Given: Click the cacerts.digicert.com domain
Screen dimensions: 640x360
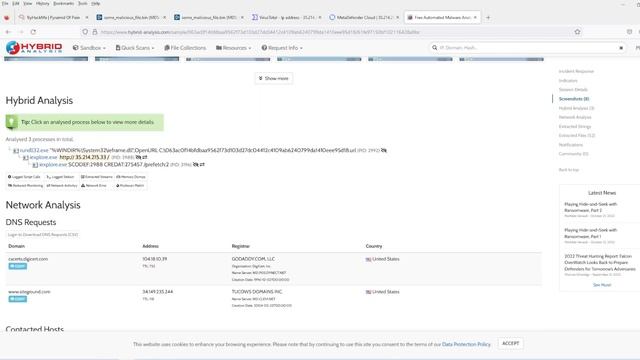Looking at the screenshot, I should tap(28, 259).
